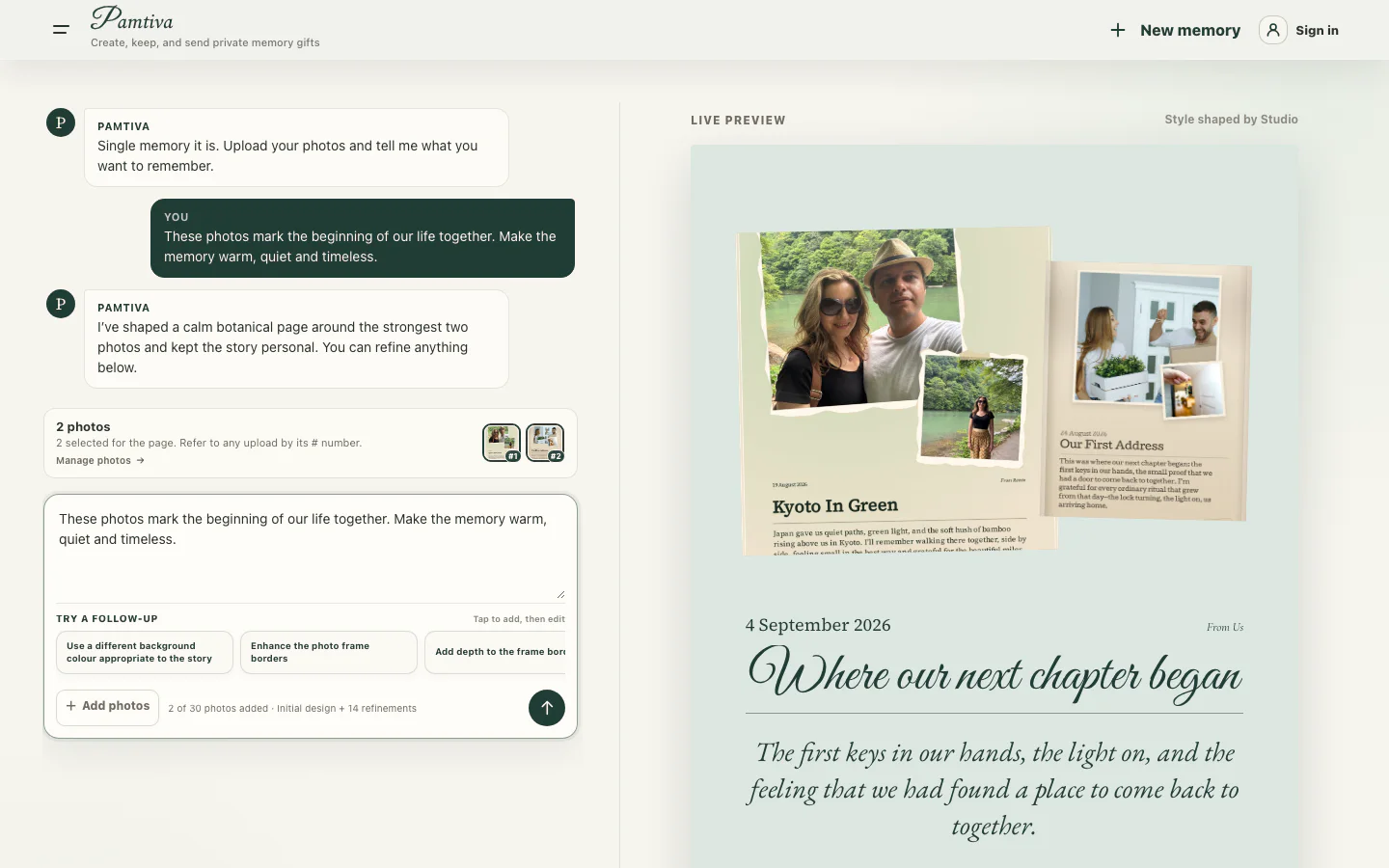Open photo thumbnail #1
Viewport: 1389px width, 868px height.
coord(502,443)
